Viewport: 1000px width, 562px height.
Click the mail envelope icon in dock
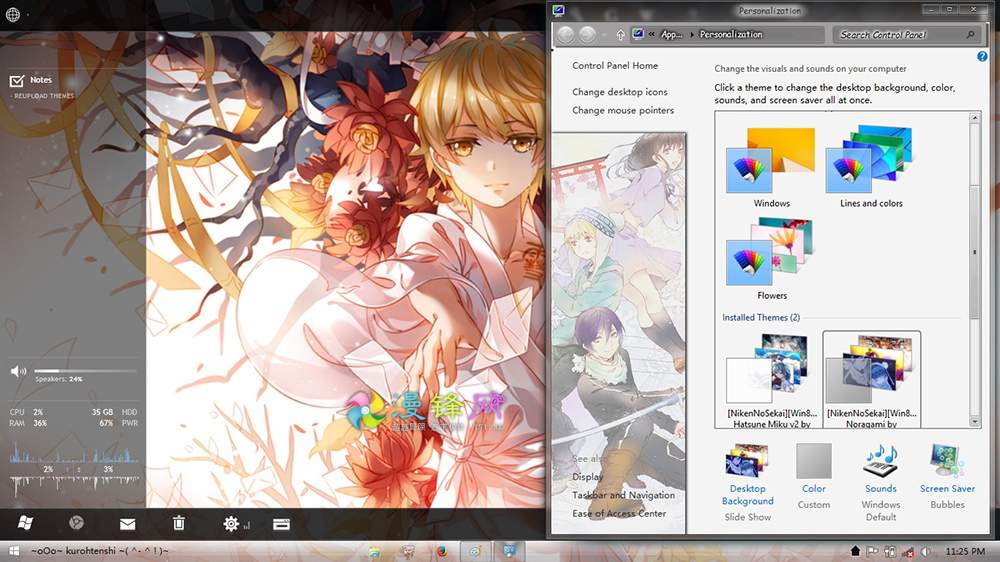click(128, 524)
